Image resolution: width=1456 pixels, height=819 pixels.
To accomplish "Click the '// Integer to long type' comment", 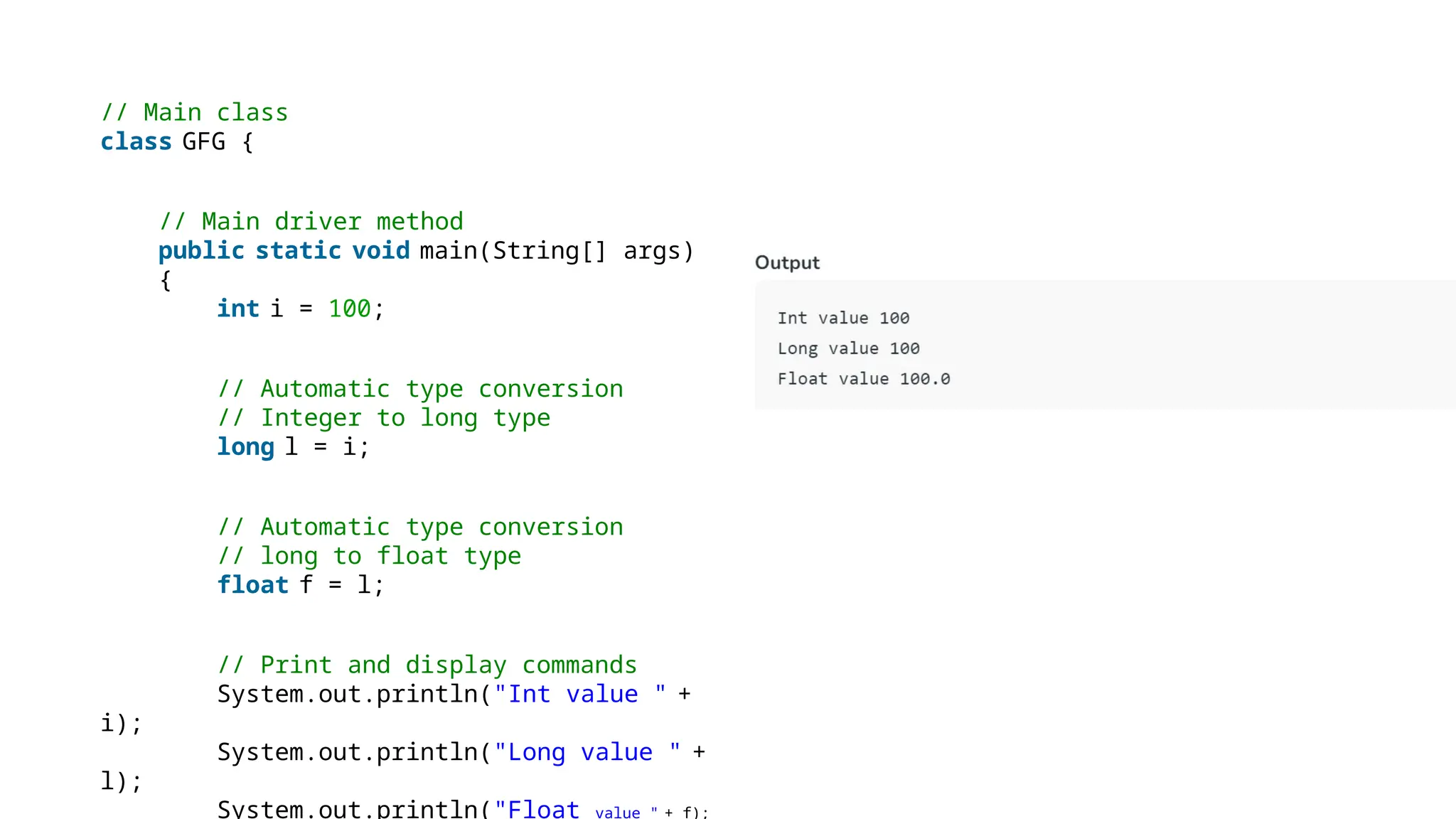I will point(384,418).
